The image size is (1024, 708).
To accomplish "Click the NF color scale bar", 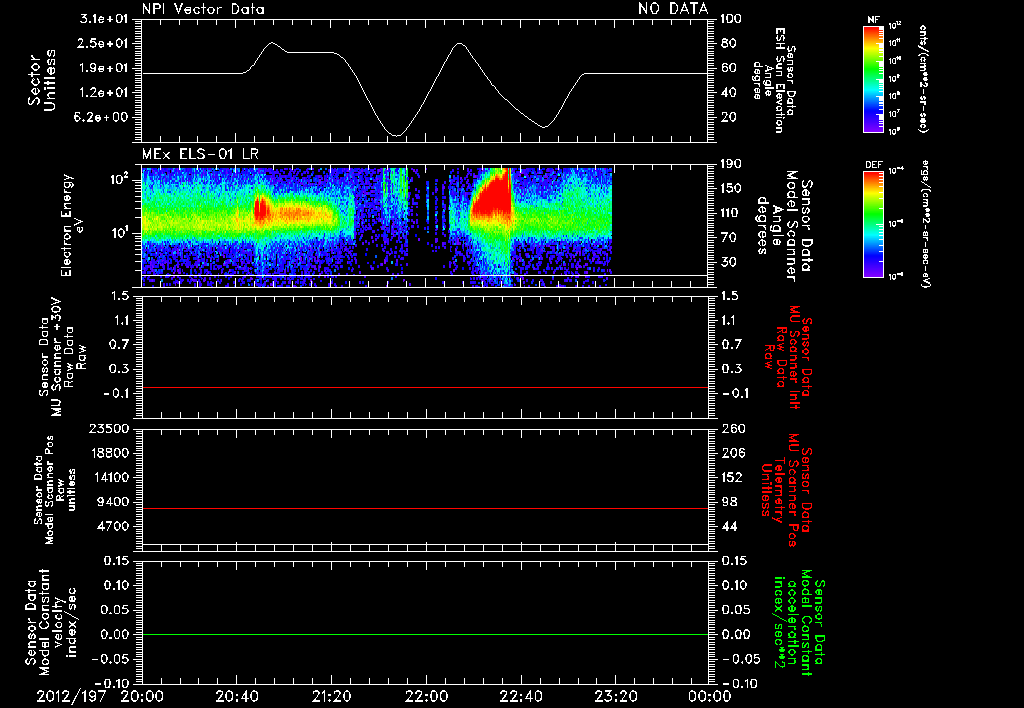I will [x=873, y=79].
